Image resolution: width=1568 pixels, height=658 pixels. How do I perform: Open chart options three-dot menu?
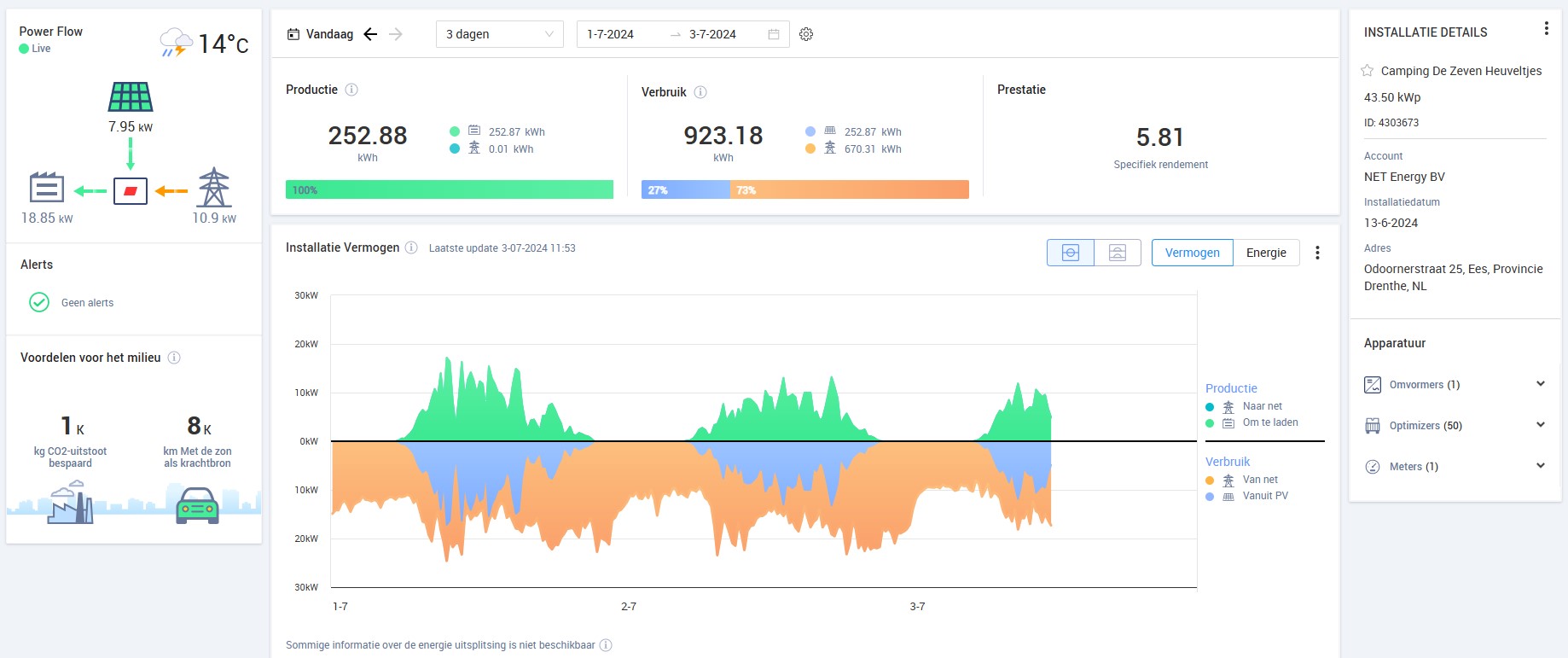(x=1317, y=253)
